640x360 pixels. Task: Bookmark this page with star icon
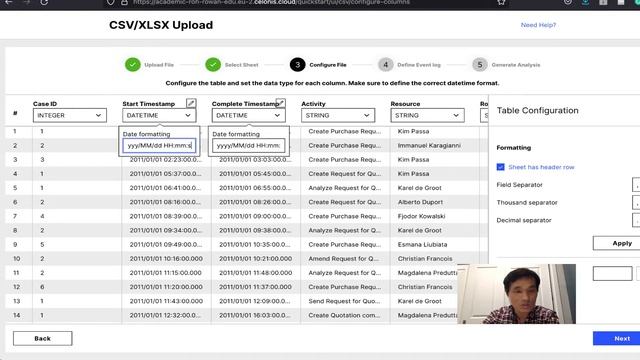(501, 2)
